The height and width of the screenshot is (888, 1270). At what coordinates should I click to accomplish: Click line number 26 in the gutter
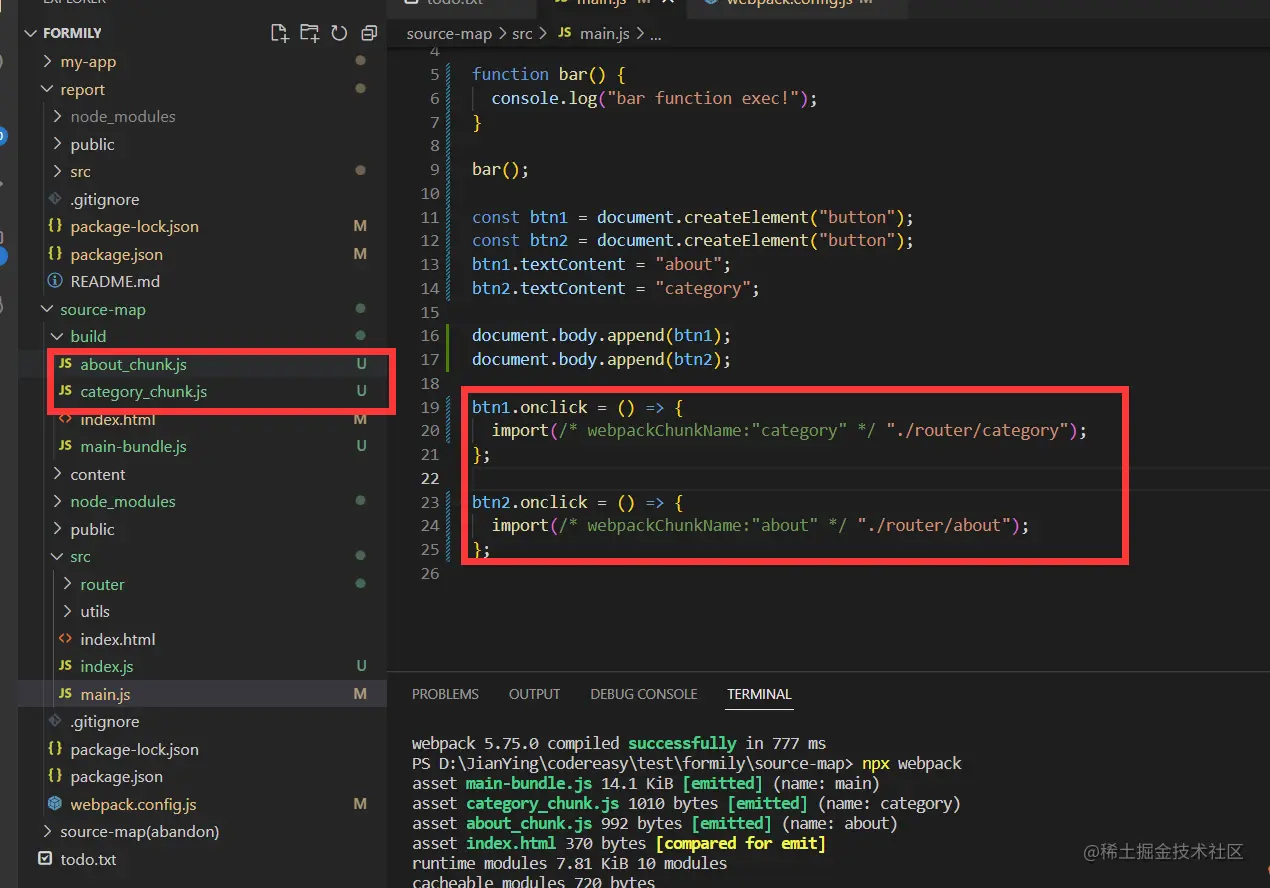click(x=430, y=573)
